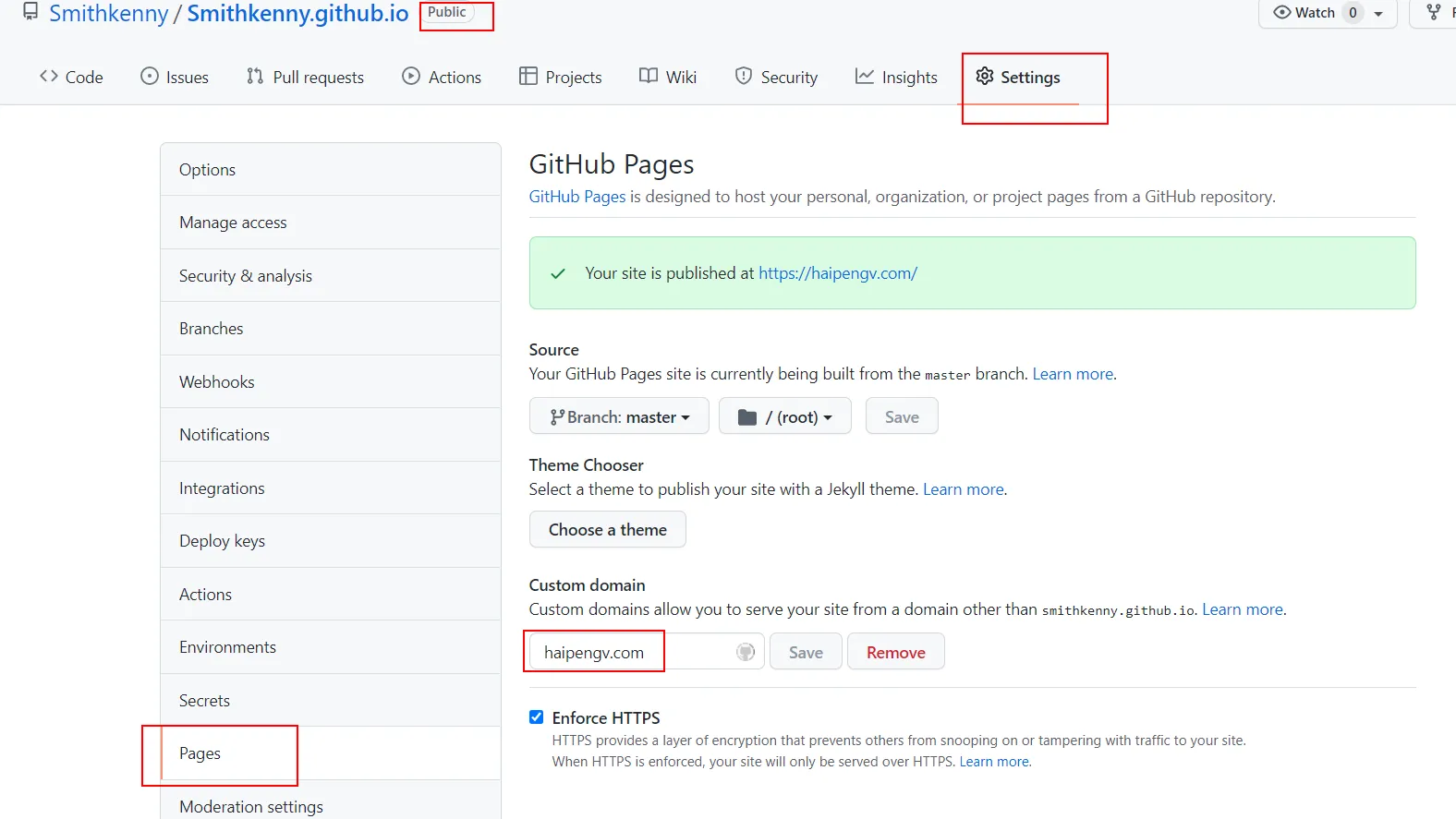Click the Public visibility label
The image size is (1456, 819).
coord(447,12)
